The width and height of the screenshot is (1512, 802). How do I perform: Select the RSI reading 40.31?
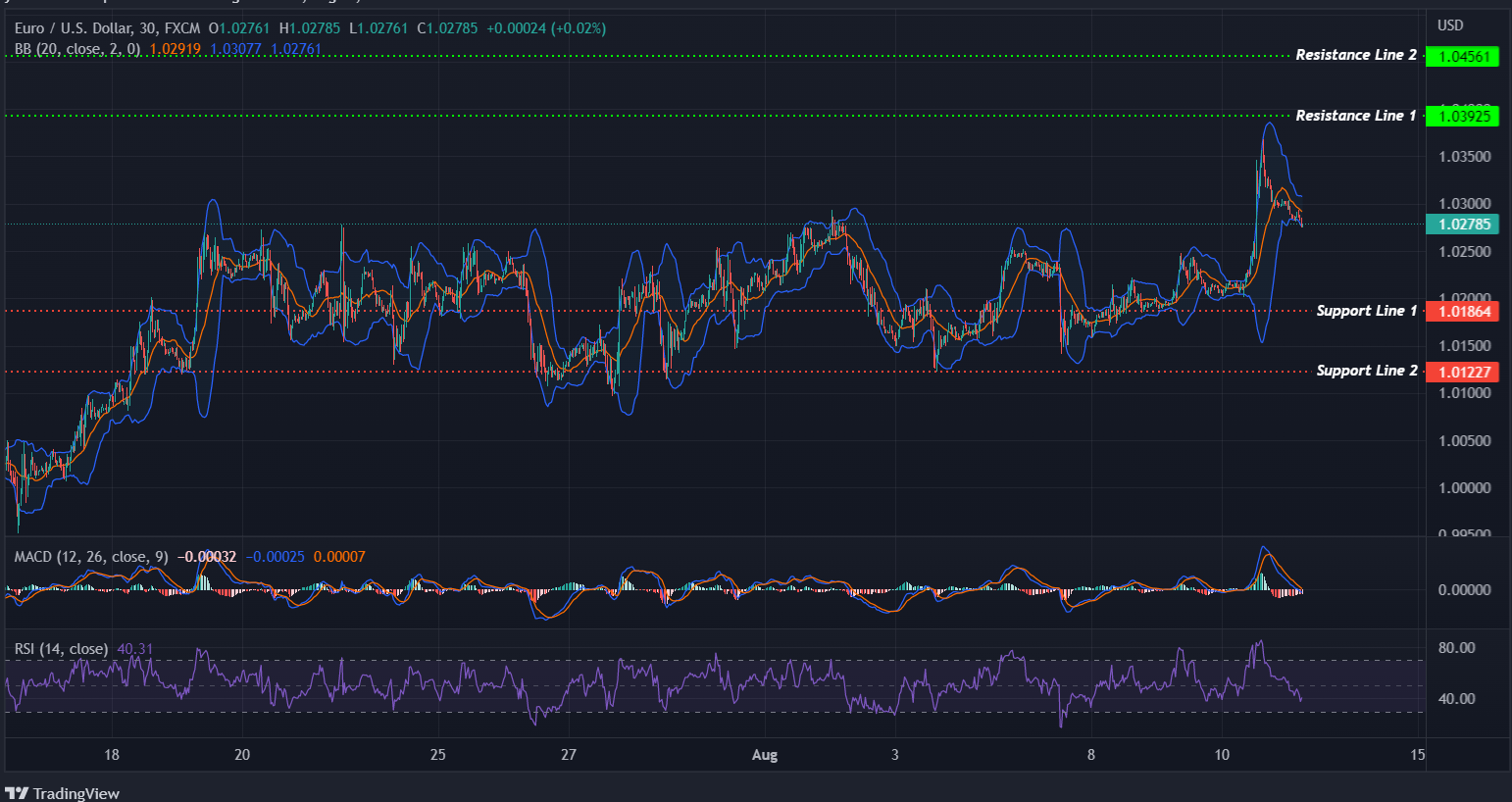(132, 648)
